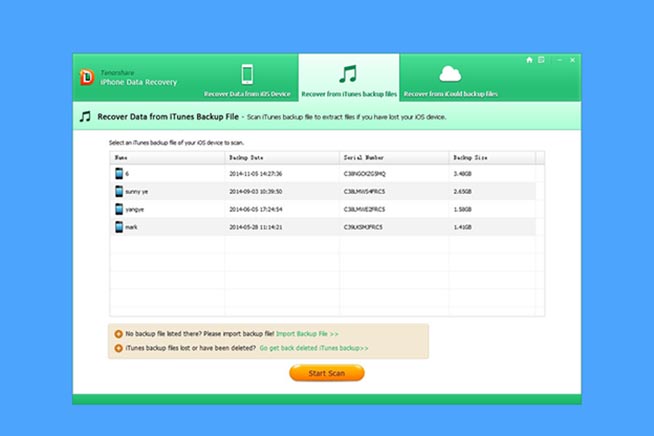Click the Import Backup File >> link
Viewport: 654px width, 436px height.
pyautogui.click(x=307, y=334)
